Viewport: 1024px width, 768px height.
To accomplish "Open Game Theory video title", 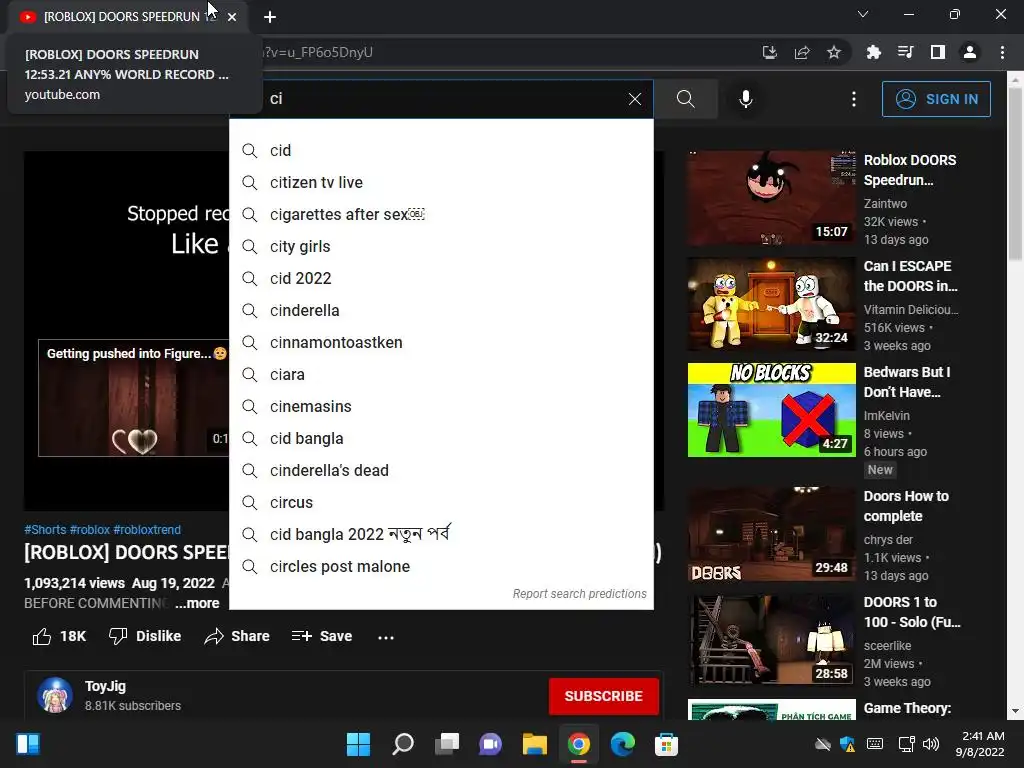I will [x=907, y=709].
